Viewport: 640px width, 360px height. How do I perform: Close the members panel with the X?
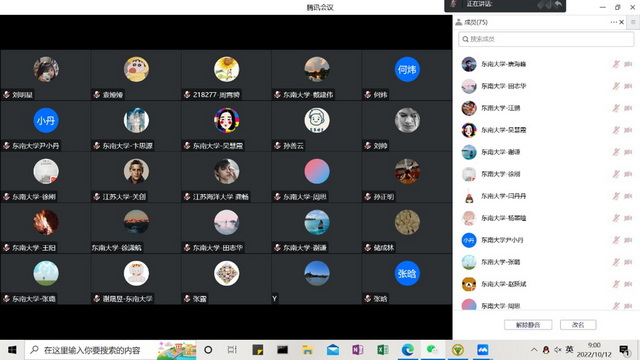622,22
